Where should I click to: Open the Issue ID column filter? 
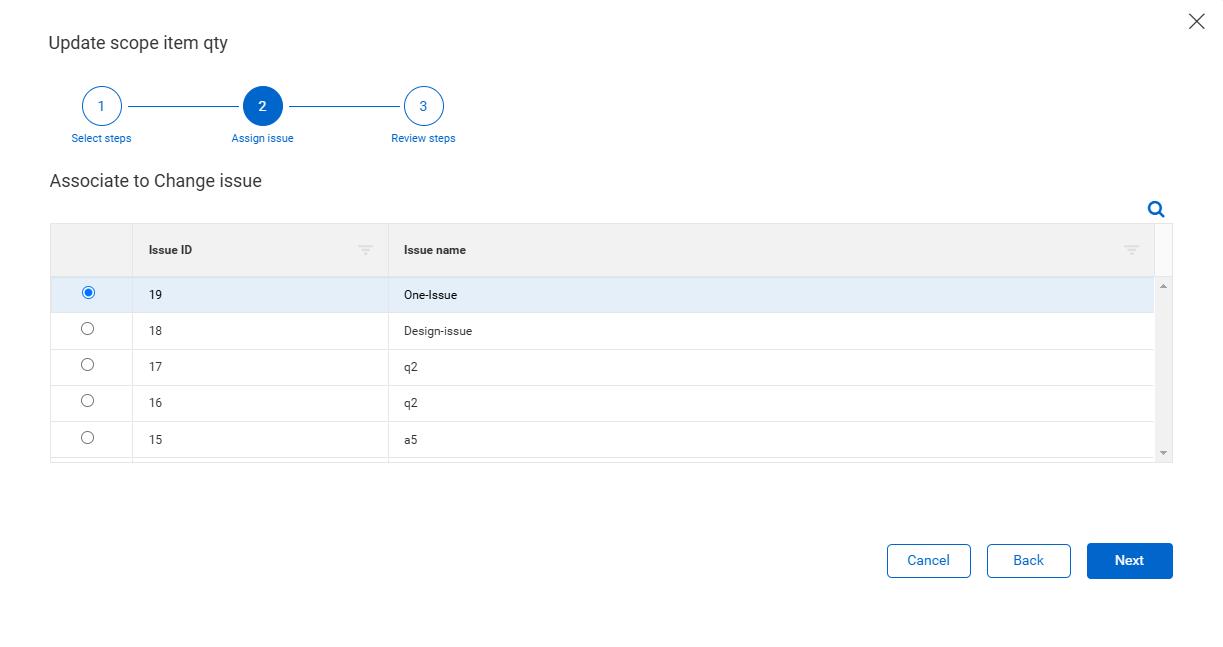tap(365, 250)
